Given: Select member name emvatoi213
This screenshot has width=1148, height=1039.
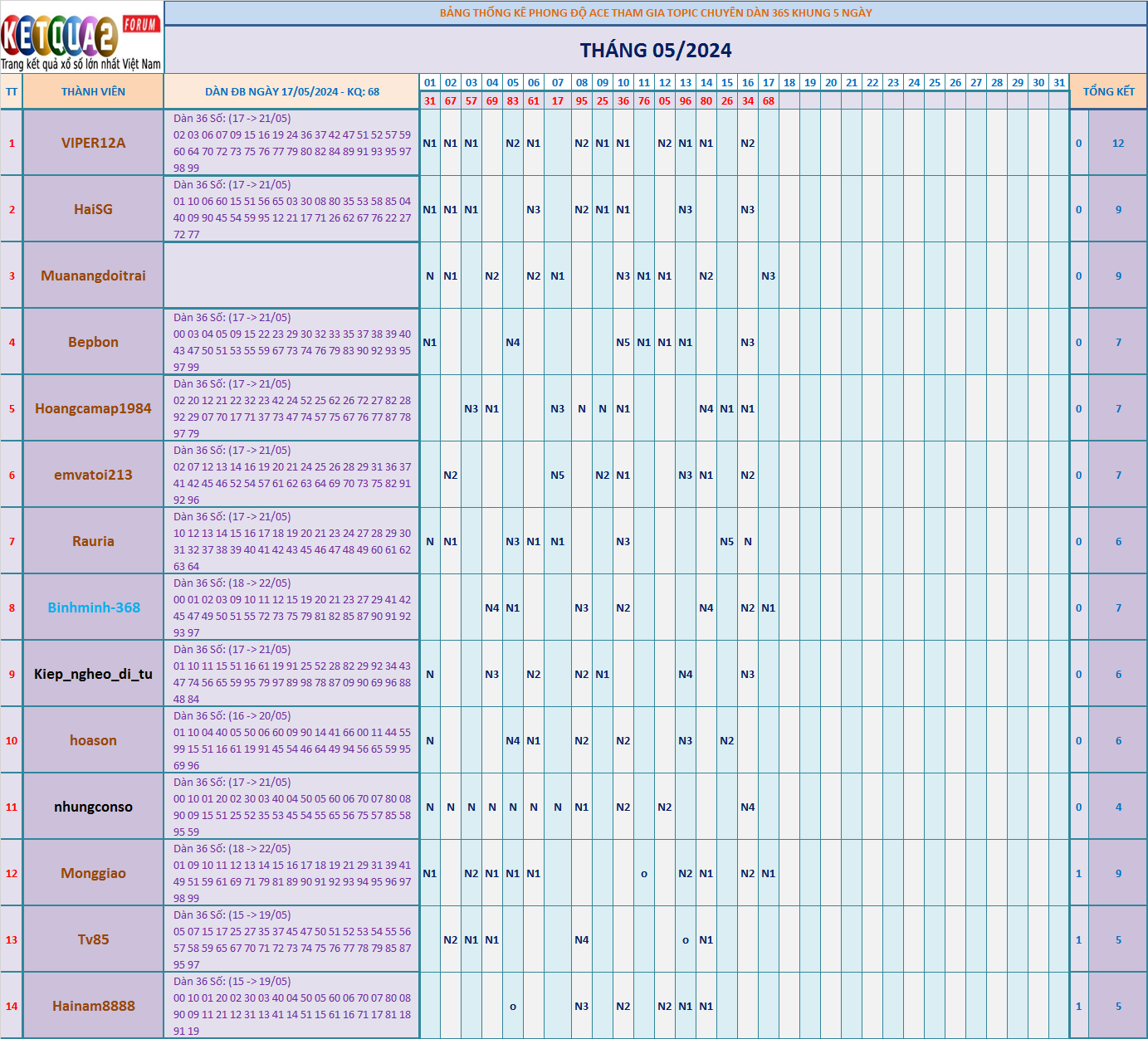Looking at the screenshot, I should pos(93,475).
